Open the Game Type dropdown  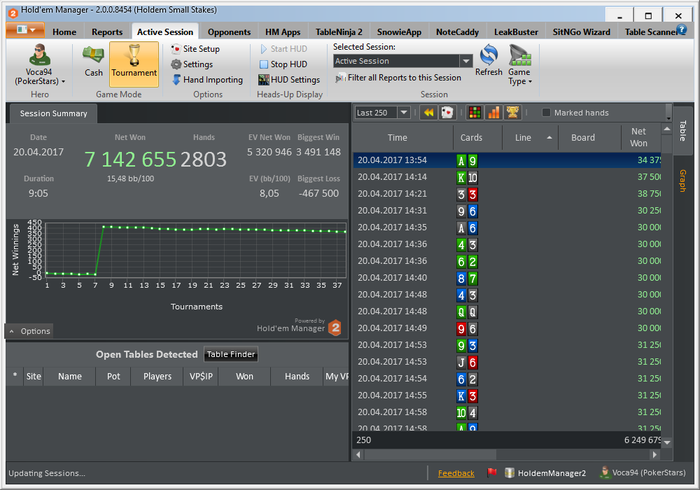[520, 65]
